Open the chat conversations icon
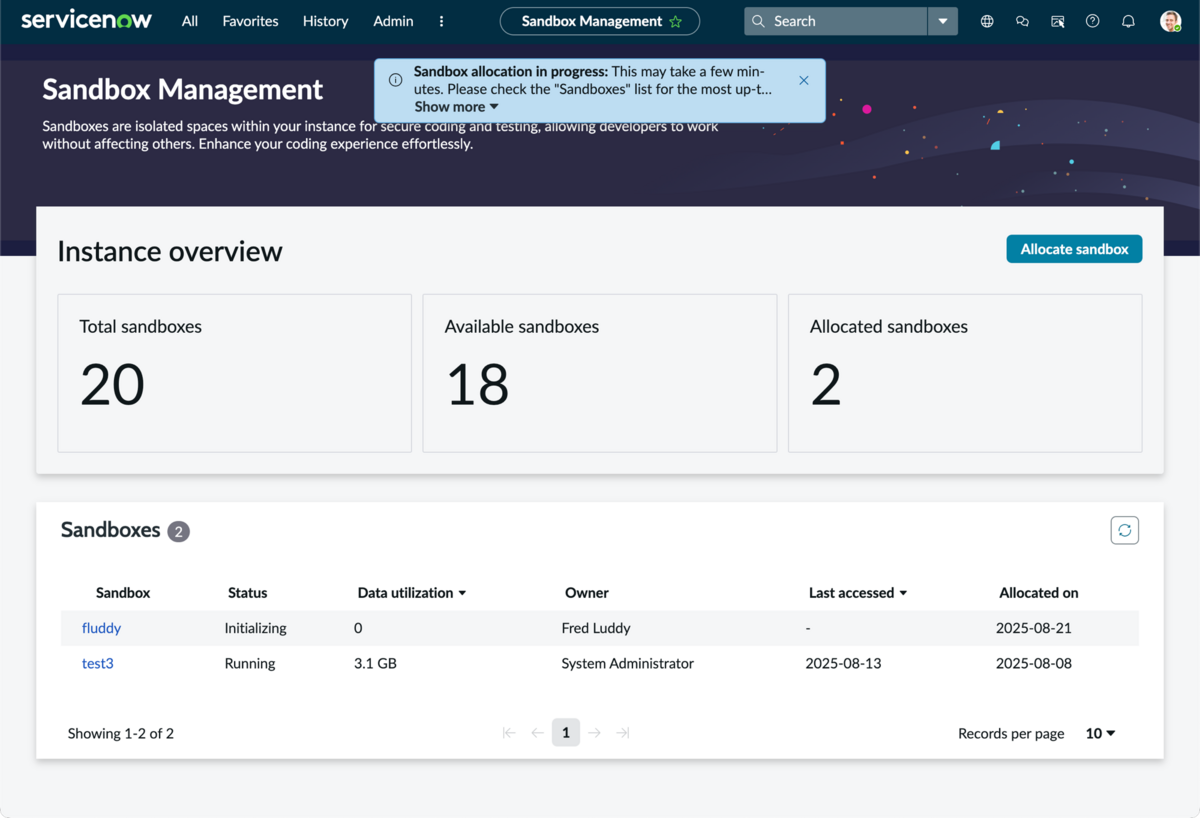1200x818 pixels. 1022,21
